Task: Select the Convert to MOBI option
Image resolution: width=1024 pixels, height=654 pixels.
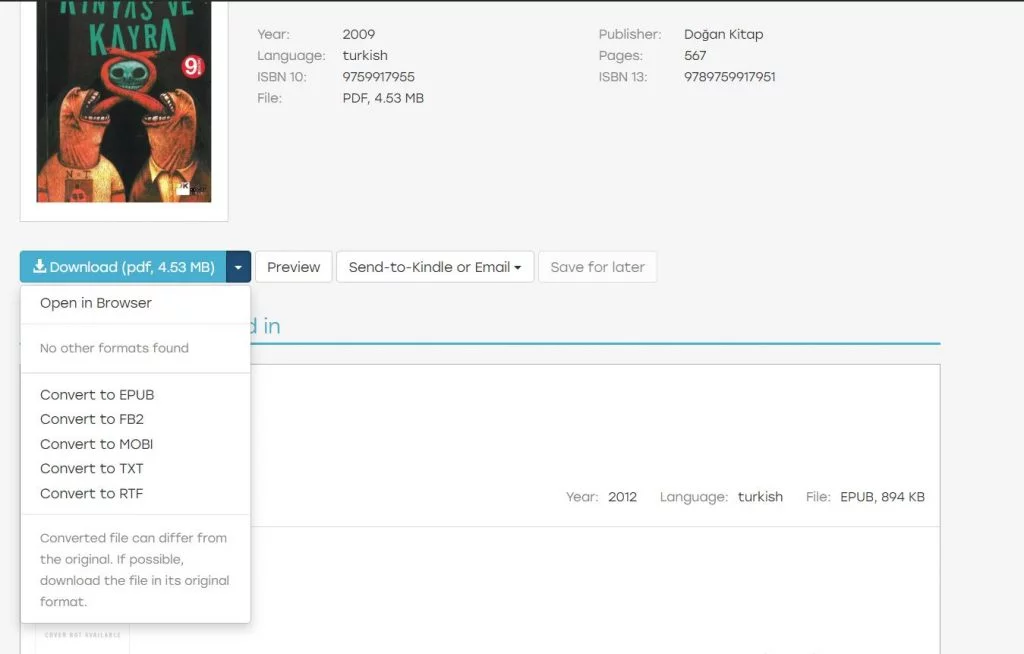Action: (x=96, y=444)
